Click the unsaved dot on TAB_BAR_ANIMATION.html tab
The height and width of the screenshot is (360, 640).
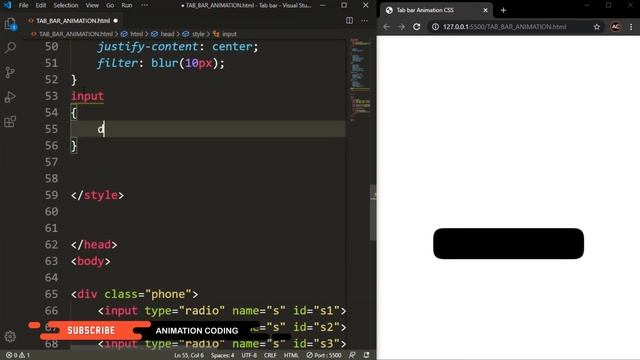tap(116, 20)
